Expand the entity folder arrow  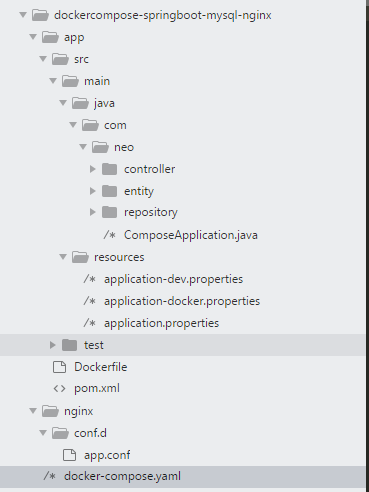pyautogui.click(x=93, y=191)
